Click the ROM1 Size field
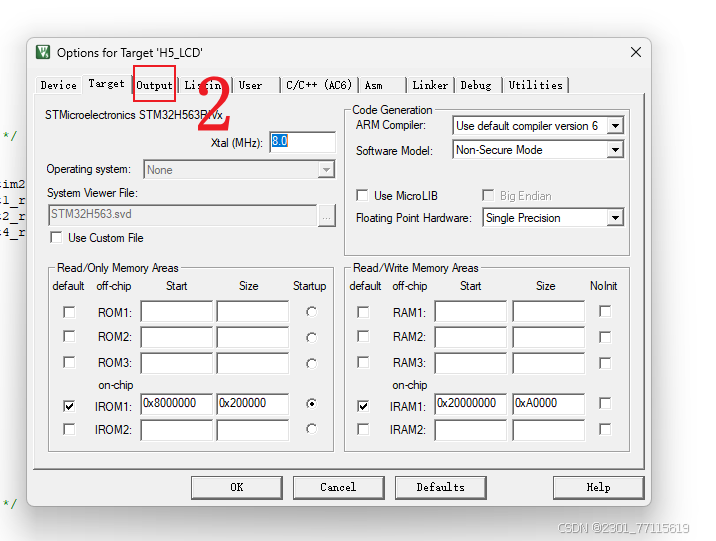The image size is (716, 541). pos(253,311)
